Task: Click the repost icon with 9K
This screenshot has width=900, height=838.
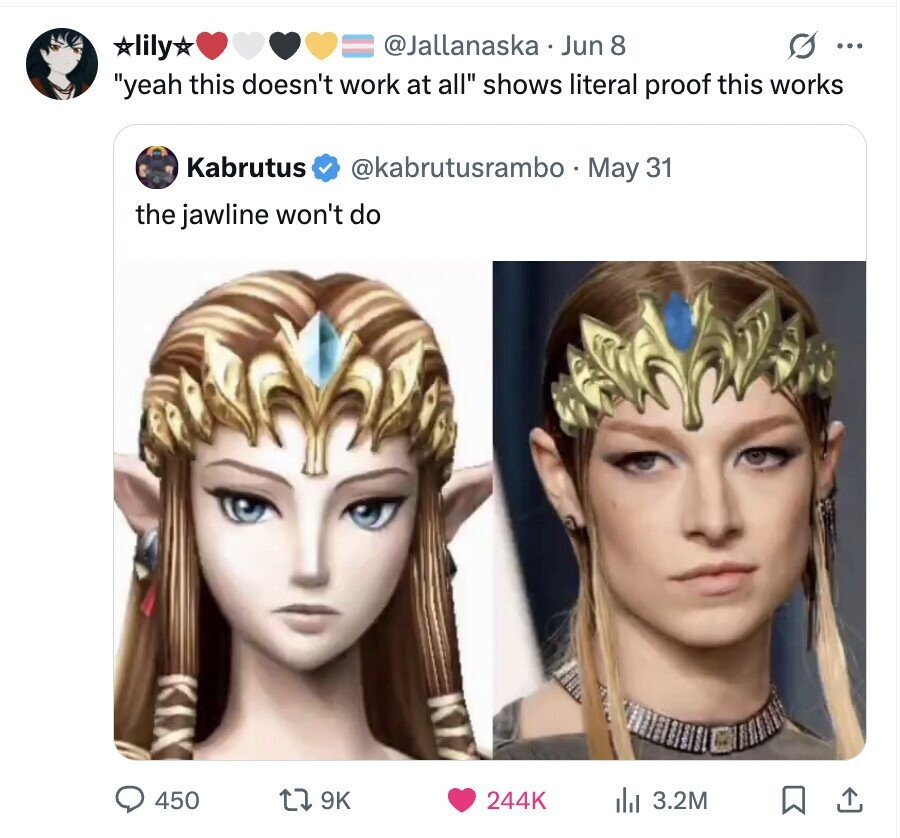Action: click(293, 800)
